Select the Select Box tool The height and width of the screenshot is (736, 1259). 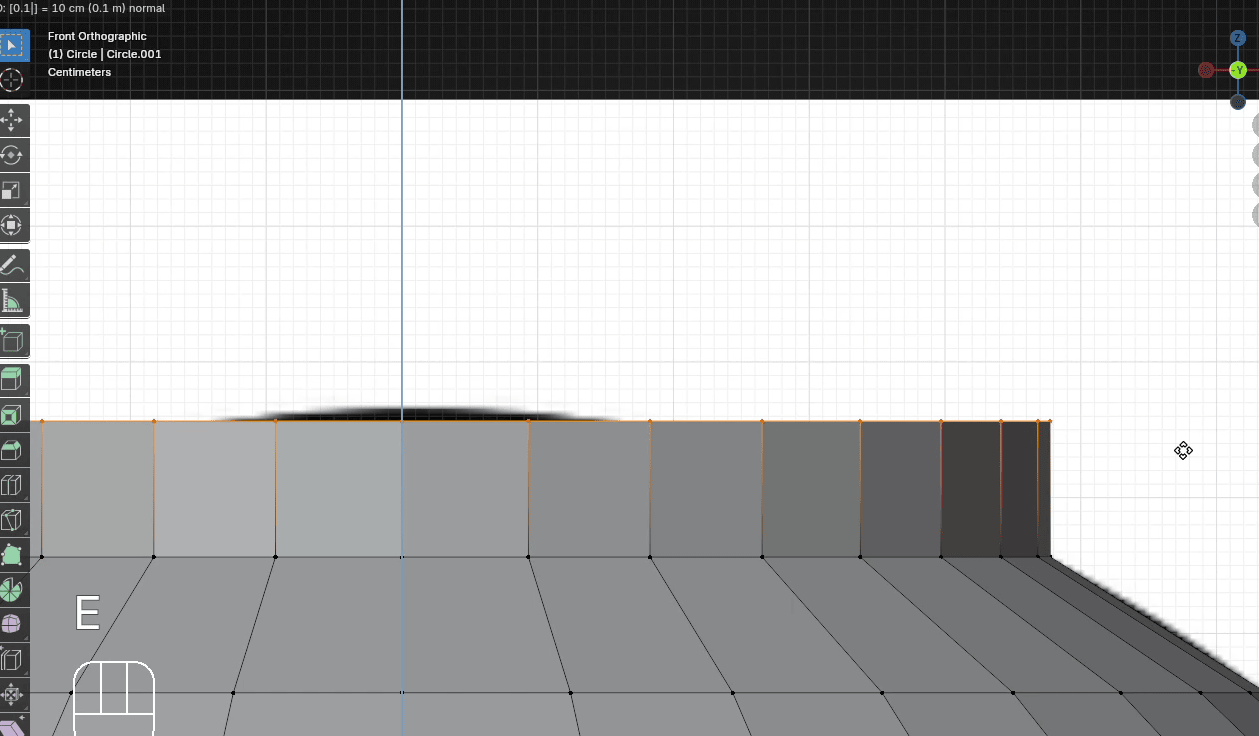[x=12, y=46]
